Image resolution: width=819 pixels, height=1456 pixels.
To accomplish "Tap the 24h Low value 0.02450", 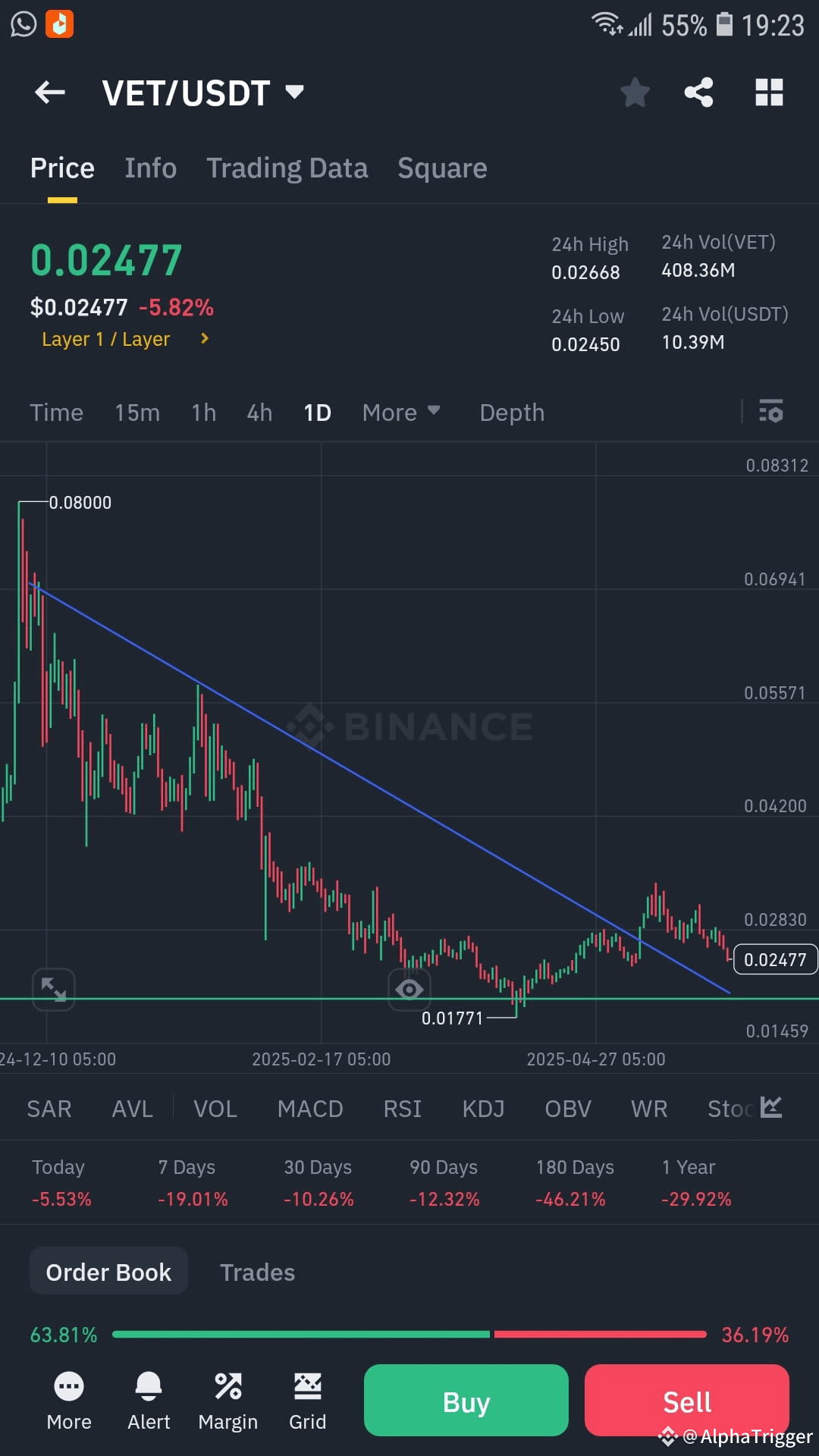I will (x=585, y=344).
